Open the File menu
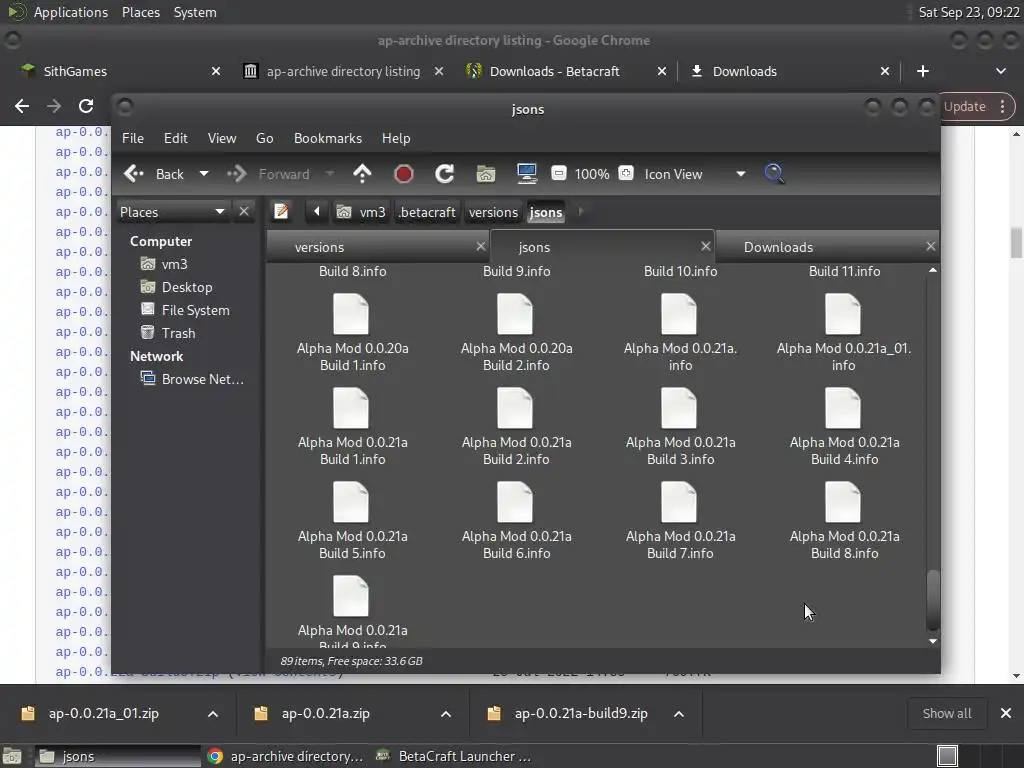This screenshot has width=1024, height=768. [133, 138]
